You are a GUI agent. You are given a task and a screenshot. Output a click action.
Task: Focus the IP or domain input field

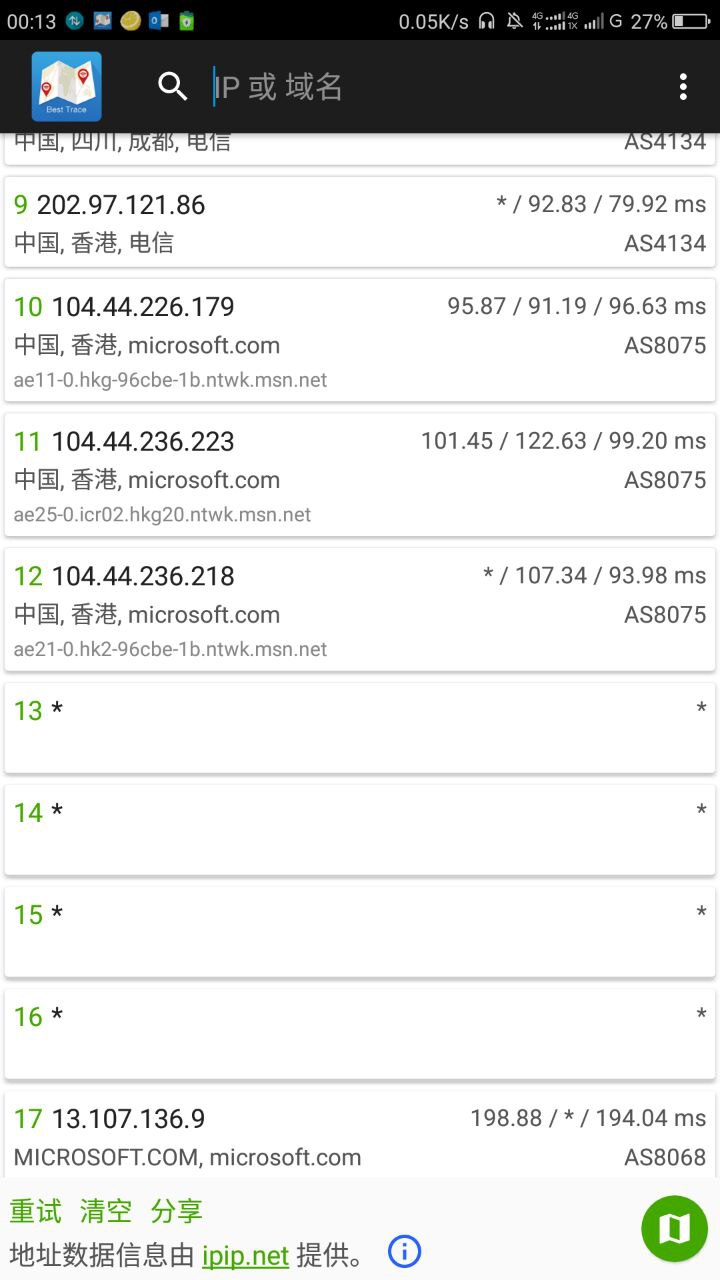coord(420,87)
